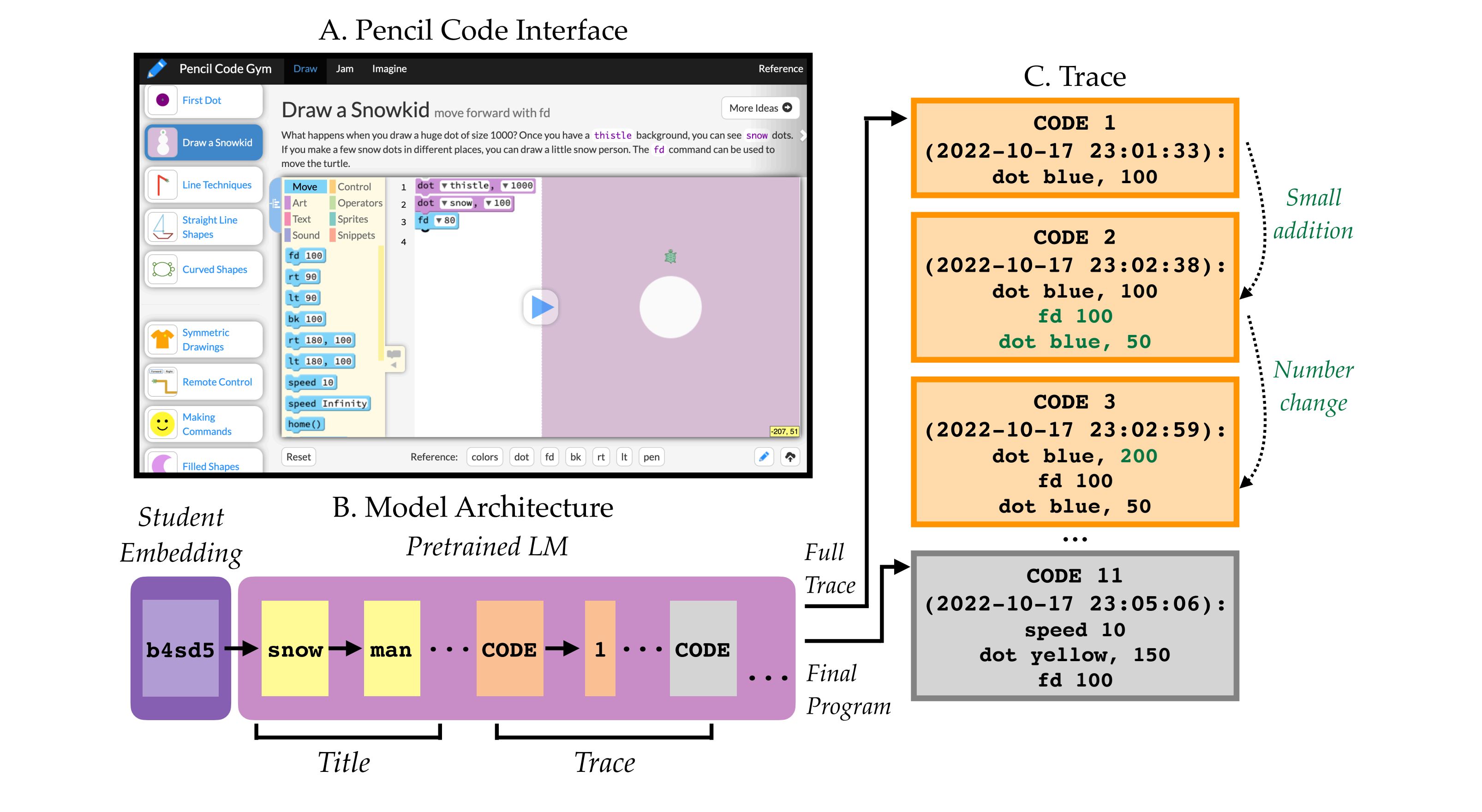Click the Reset button
Viewport: 1482px width, 812px height.
click(x=298, y=457)
